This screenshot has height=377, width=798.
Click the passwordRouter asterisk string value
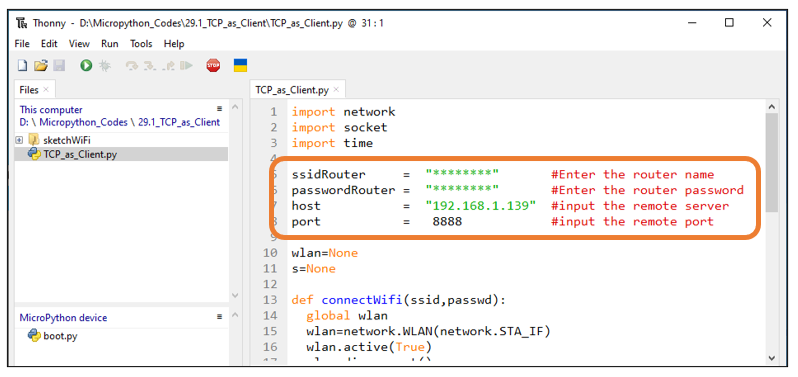[462, 190]
